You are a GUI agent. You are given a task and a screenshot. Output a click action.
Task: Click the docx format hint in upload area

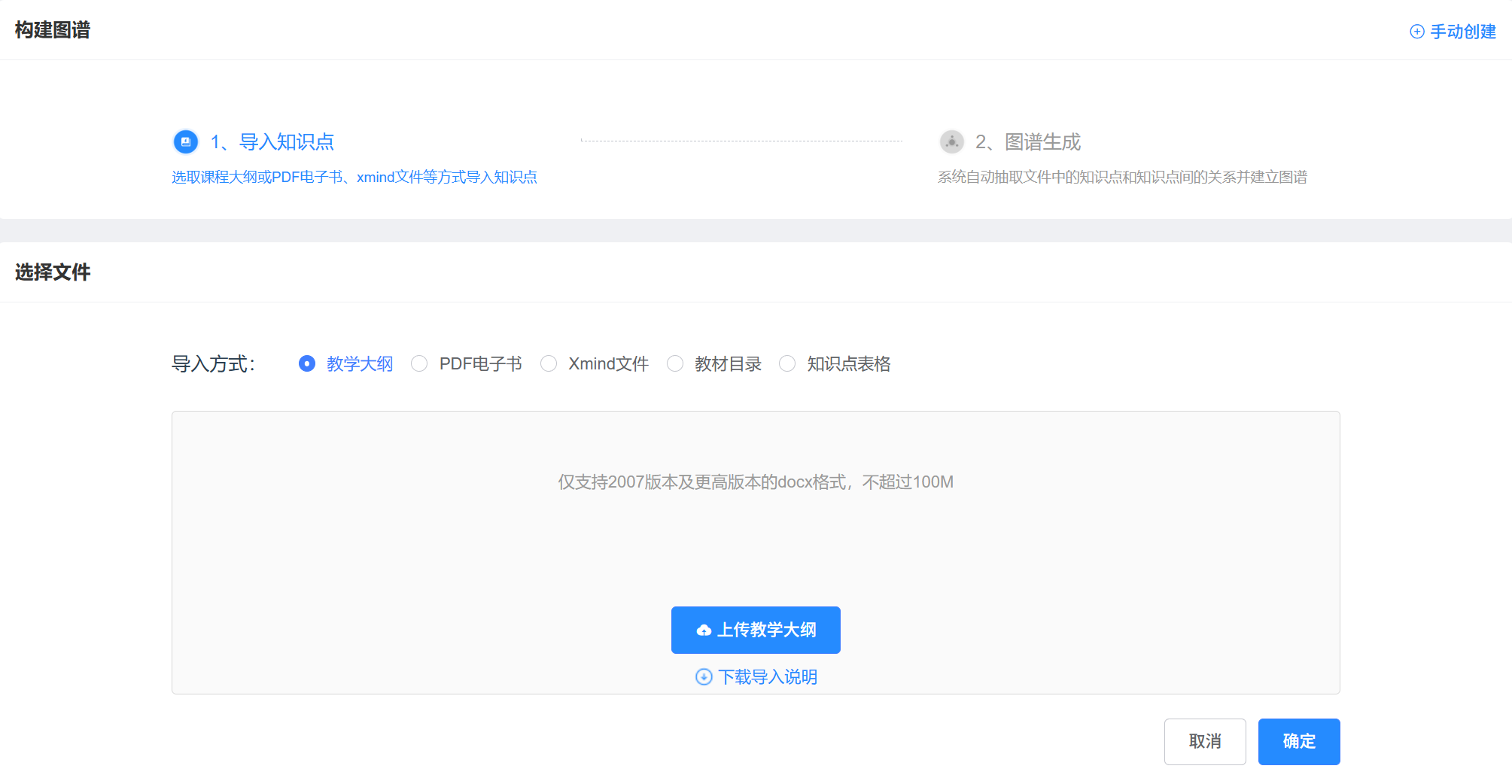tap(755, 482)
